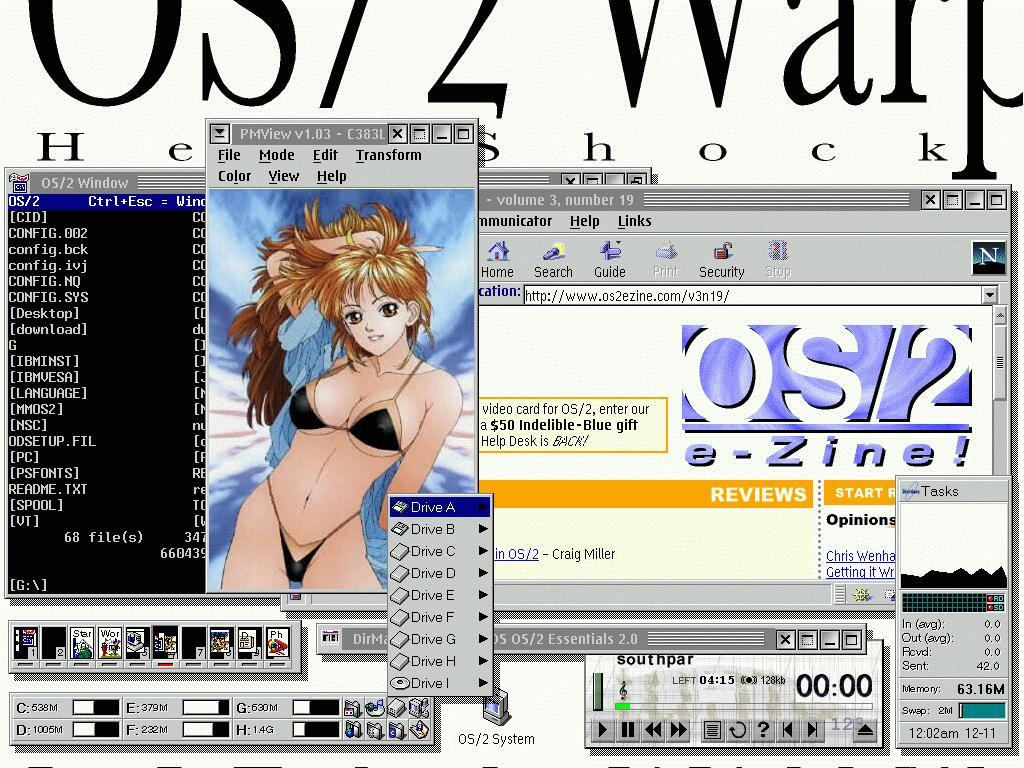Click README.TXT in the OS/2 Window
The height and width of the screenshot is (768, 1024).
click(x=48, y=489)
